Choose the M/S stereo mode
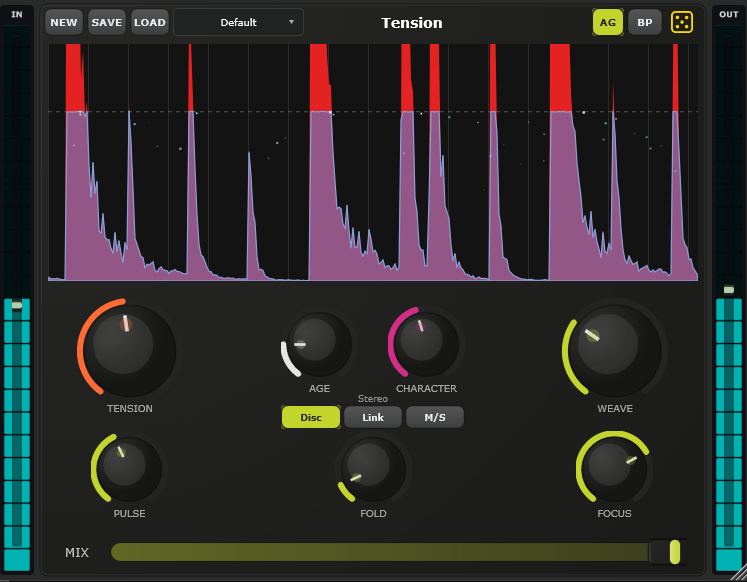The image size is (747, 582). (435, 417)
